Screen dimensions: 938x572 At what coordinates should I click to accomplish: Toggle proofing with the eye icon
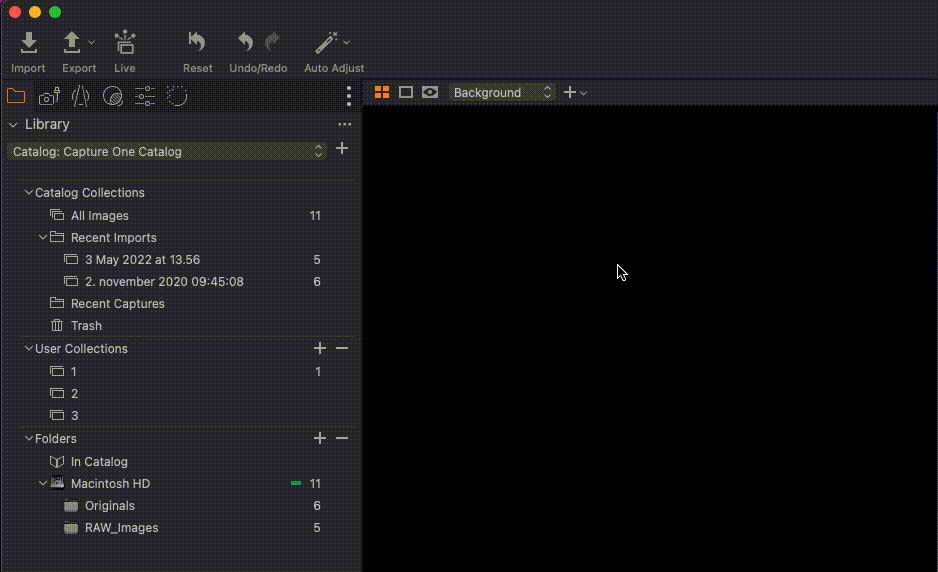(x=430, y=92)
